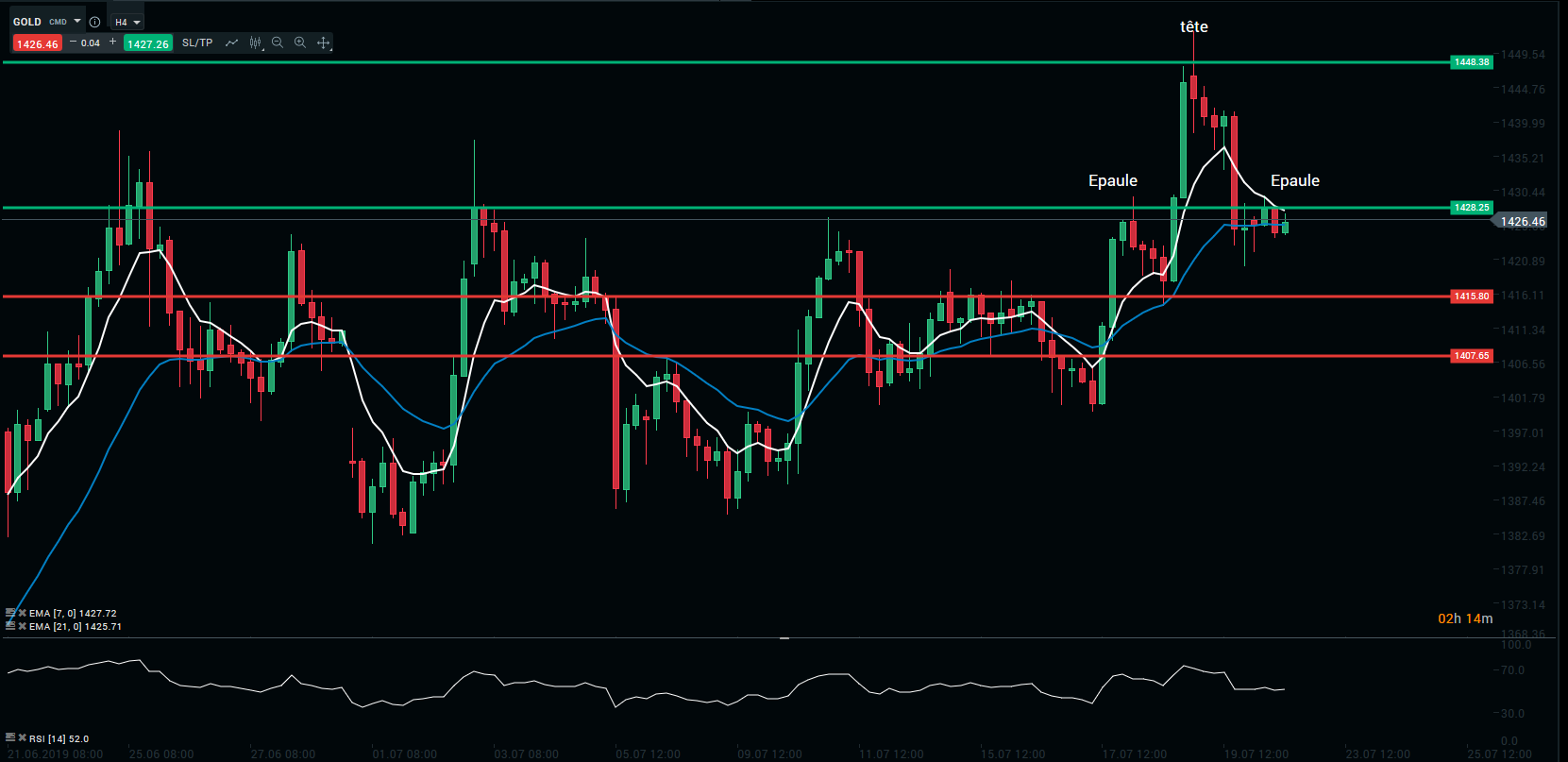
Task: Select the 1415.80 red horizontal line label
Action: point(1472,296)
